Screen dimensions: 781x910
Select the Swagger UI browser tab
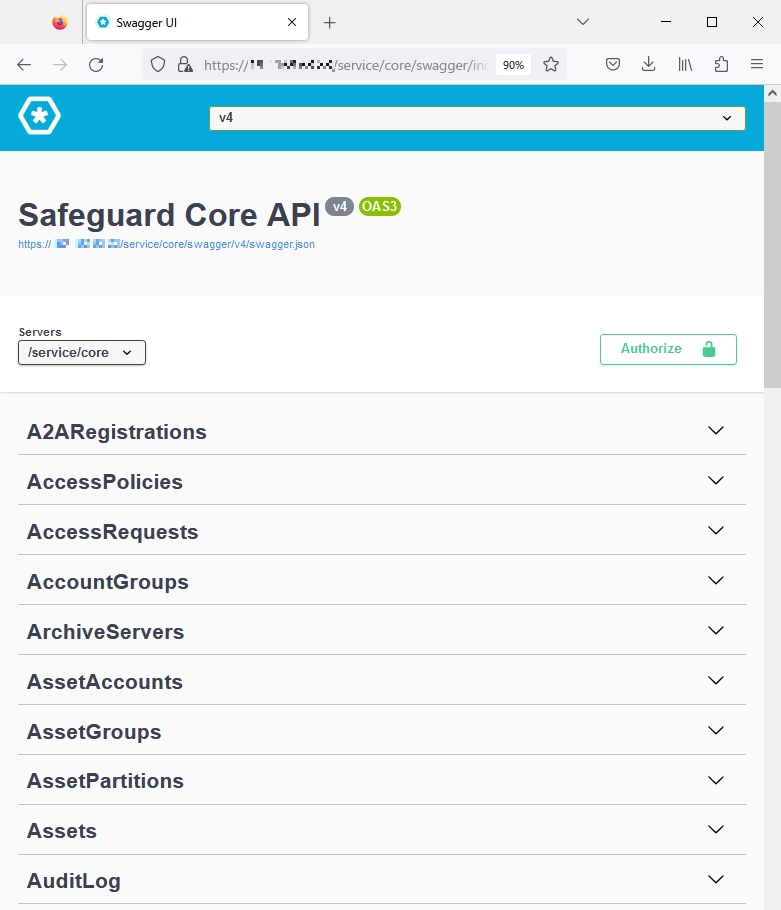point(197,23)
